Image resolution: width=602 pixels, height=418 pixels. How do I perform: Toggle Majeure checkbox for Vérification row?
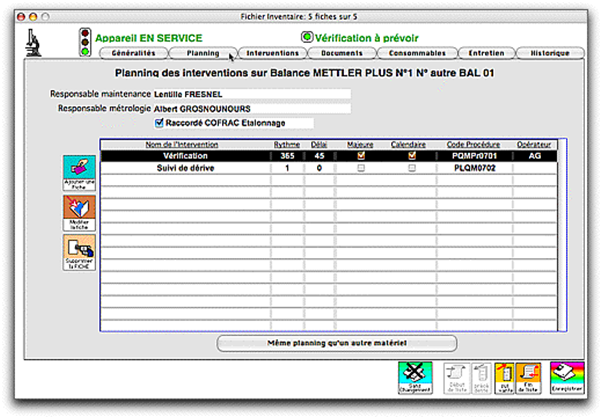[x=360, y=156]
